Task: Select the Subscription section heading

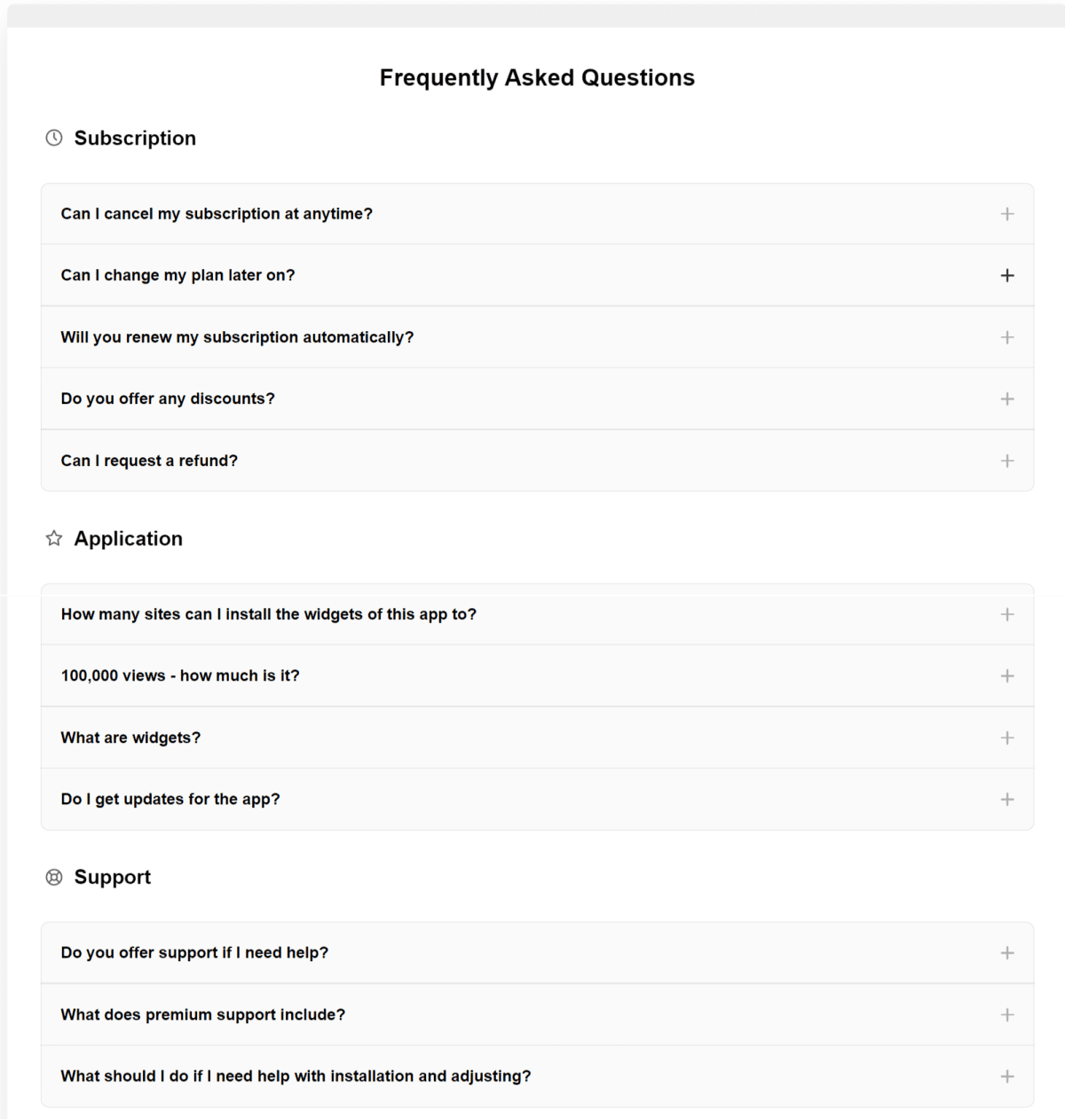Action: click(x=135, y=138)
